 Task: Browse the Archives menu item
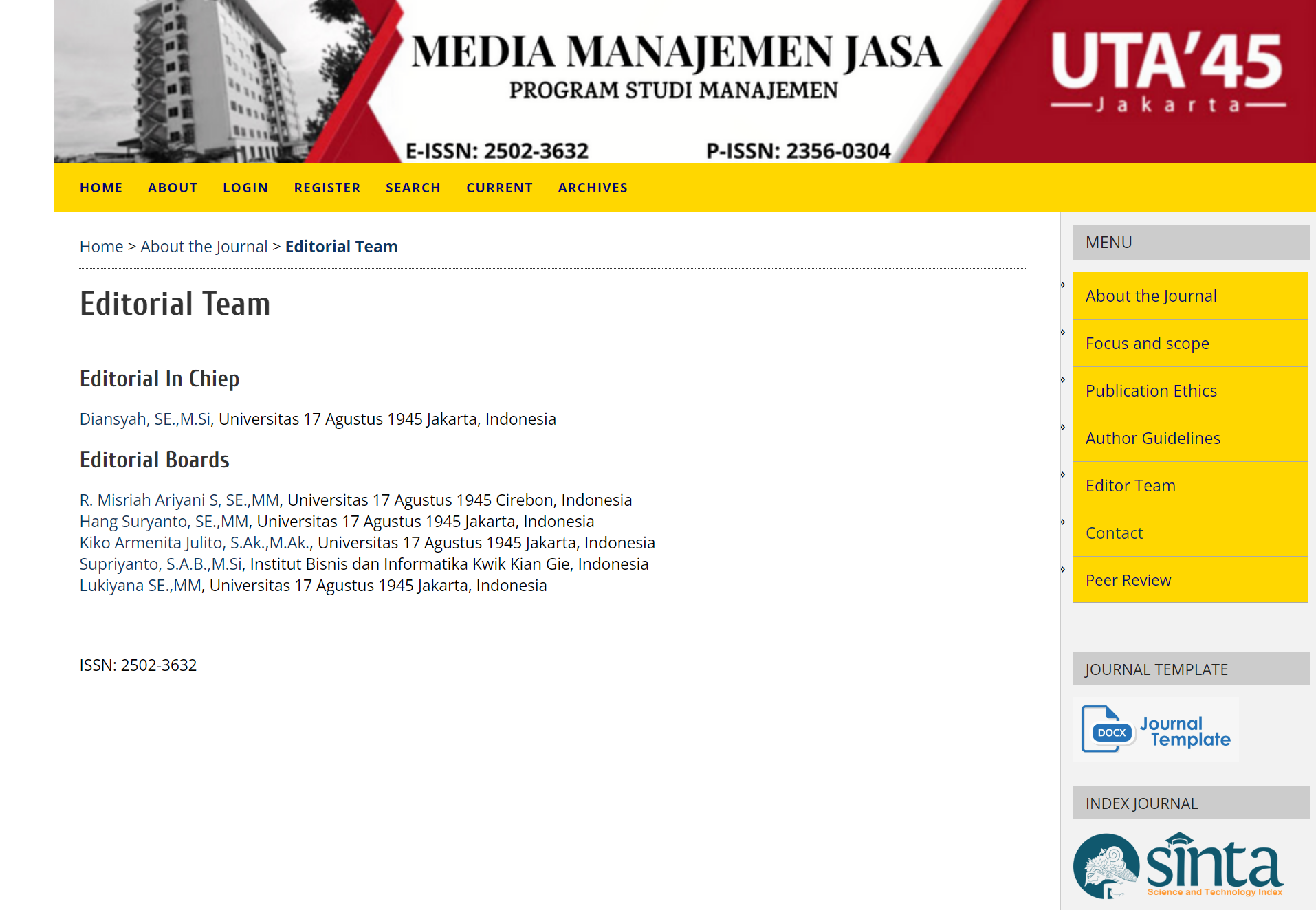(x=593, y=188)
